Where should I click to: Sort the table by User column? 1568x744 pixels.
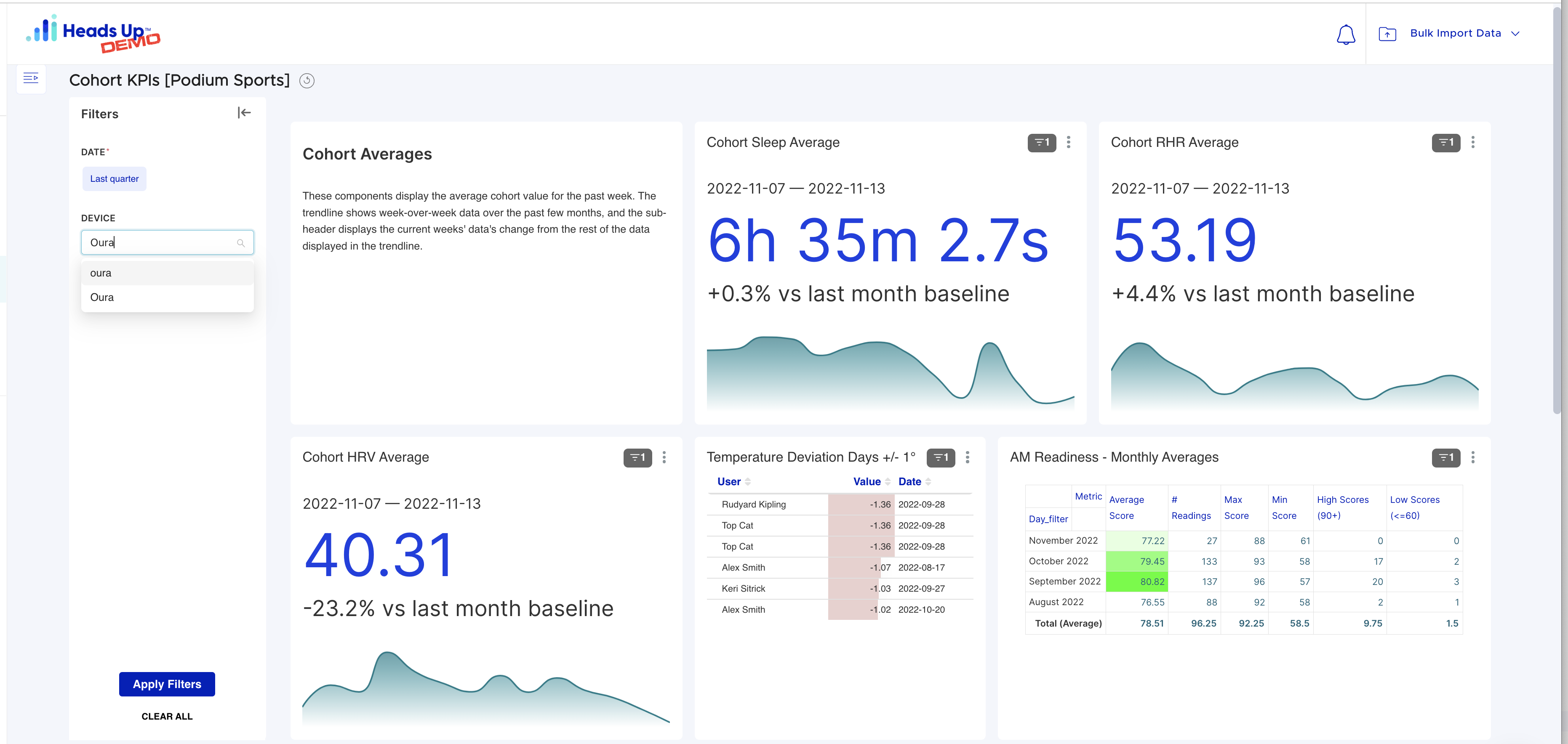[734, 482]
